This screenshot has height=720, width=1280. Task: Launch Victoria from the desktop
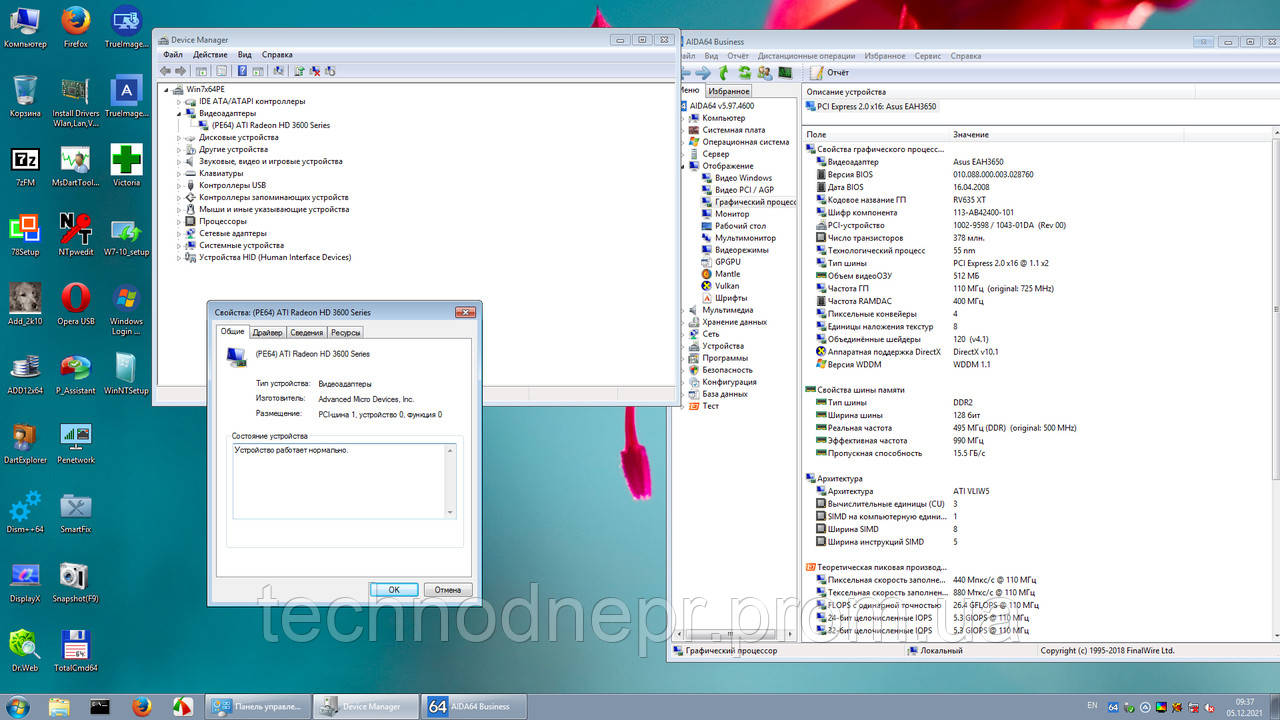[x=126, y=166]
